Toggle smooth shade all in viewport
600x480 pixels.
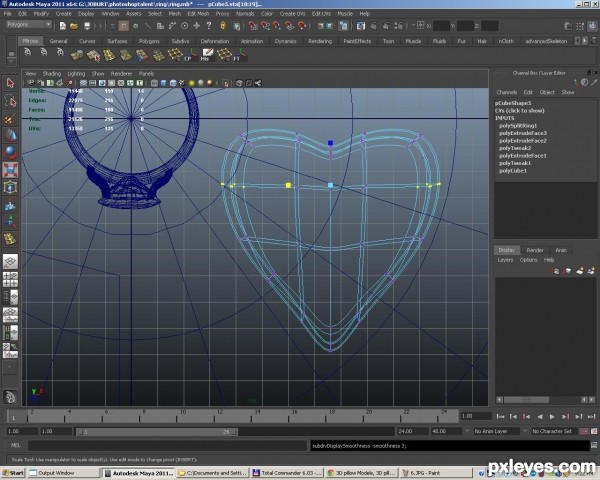[x=164, y=83]
